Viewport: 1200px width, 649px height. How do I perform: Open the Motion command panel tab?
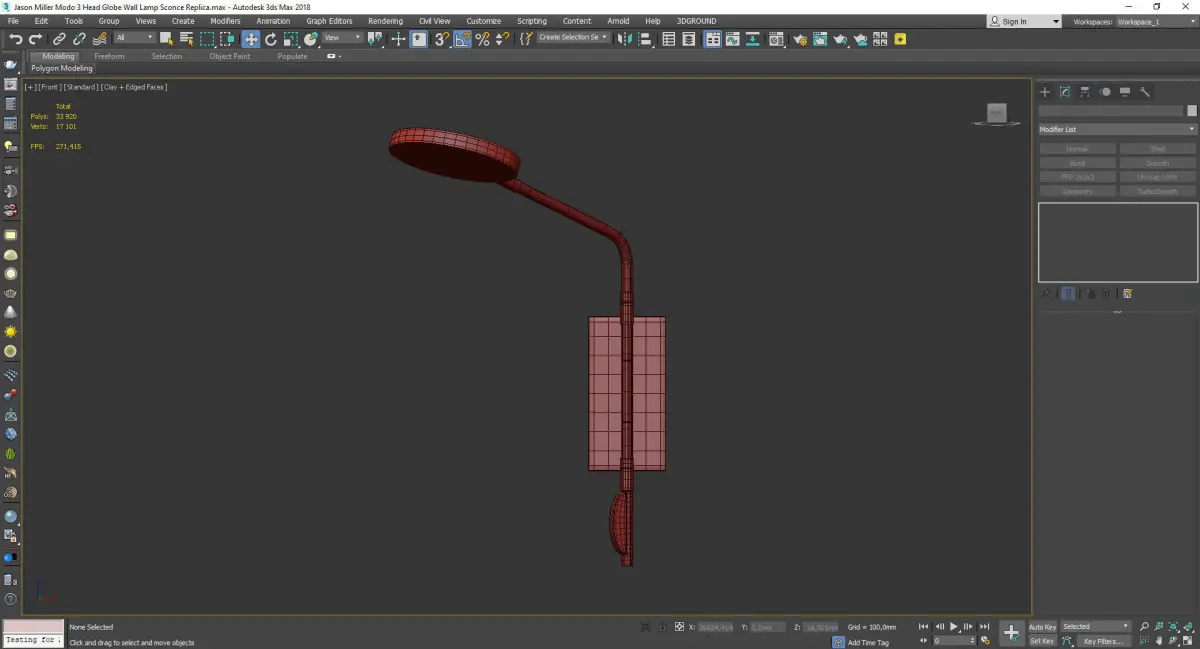(x=1105, y=91)
